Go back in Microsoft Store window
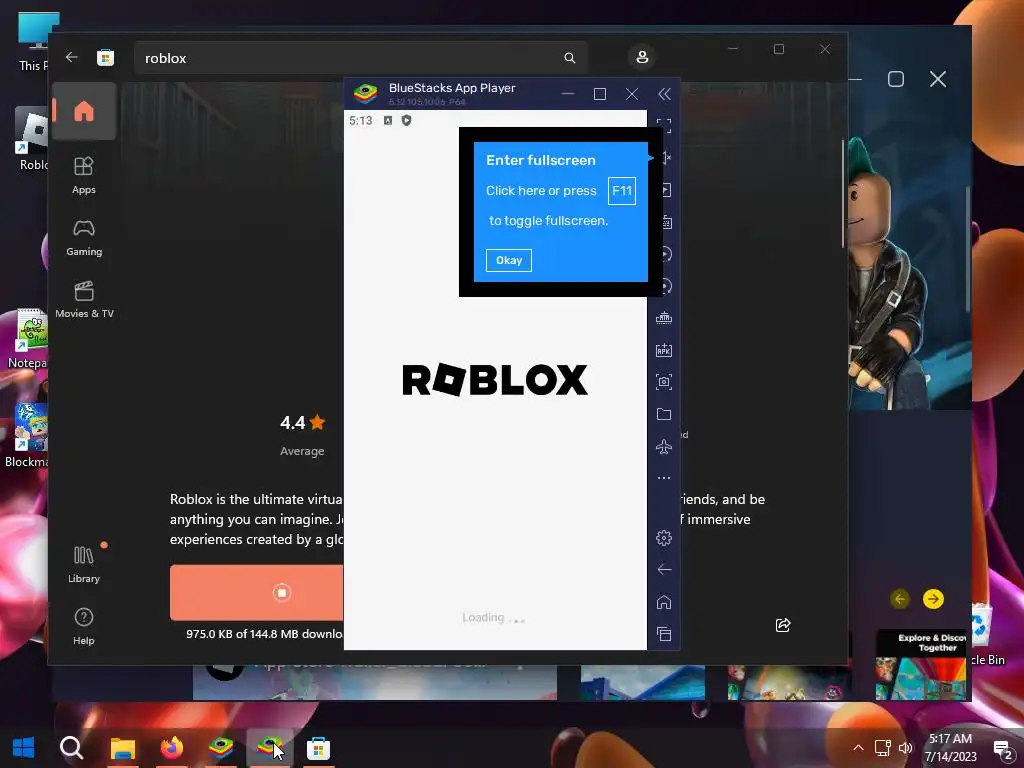 [x=72, y=57]
